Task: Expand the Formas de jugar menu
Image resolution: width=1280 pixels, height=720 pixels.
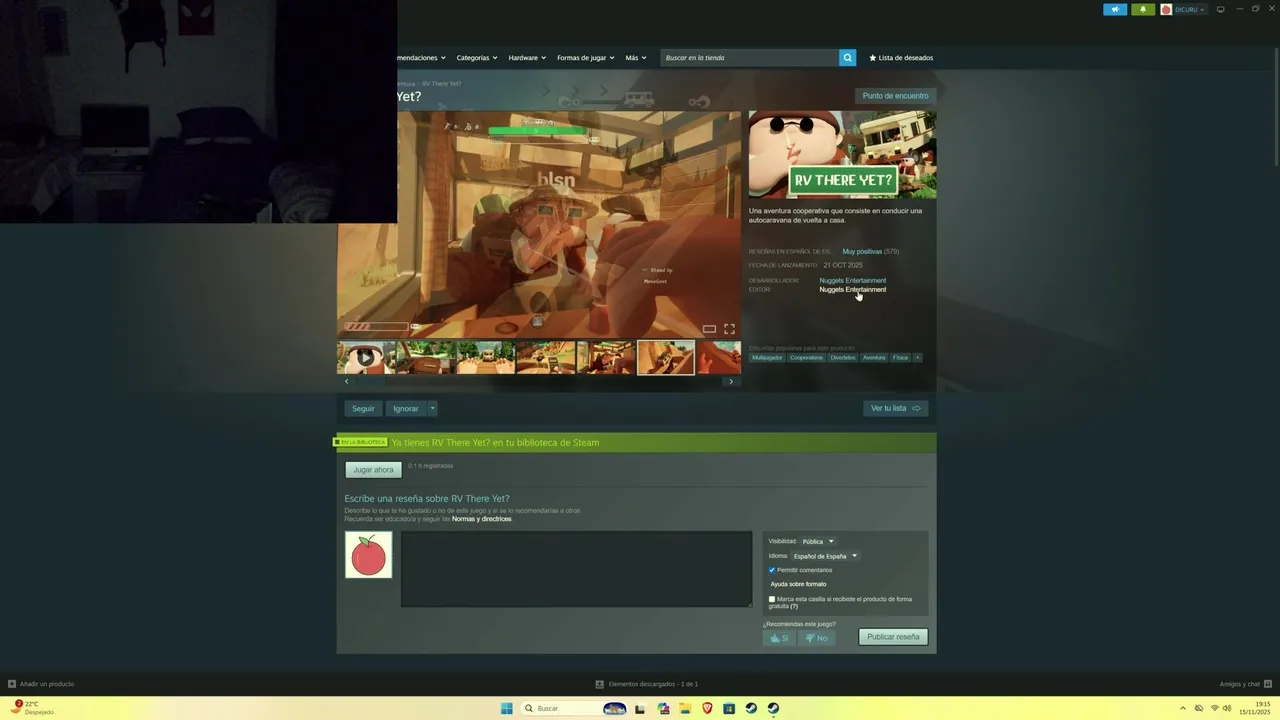Action: pos(586,58)
